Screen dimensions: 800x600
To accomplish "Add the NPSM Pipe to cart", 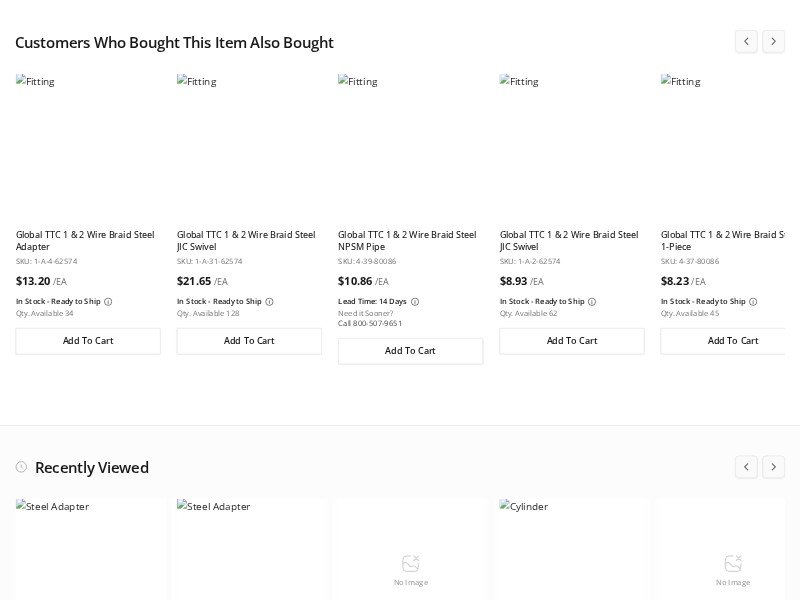I will click(410, 351).
